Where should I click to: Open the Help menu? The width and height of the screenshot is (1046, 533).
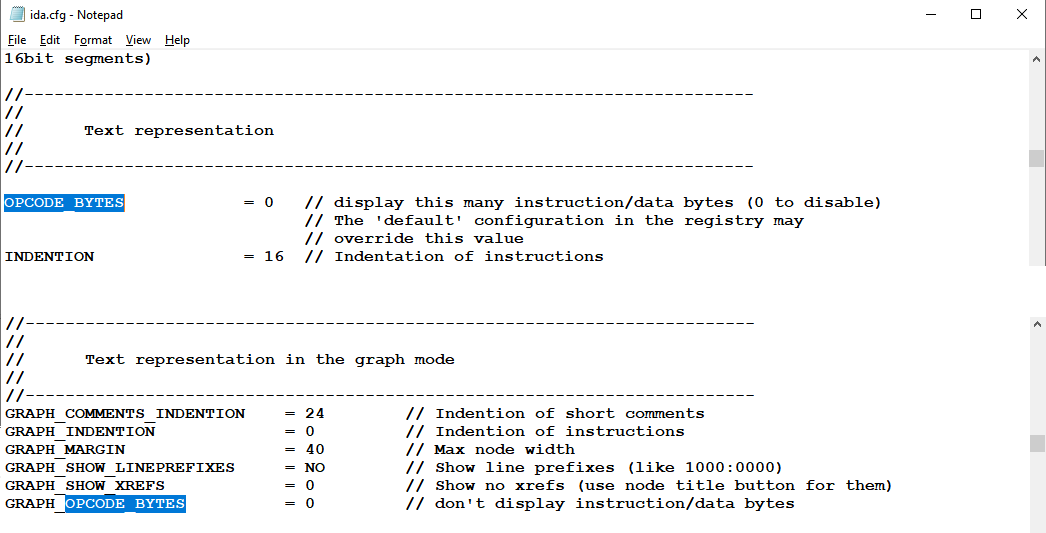click(177, 40)
